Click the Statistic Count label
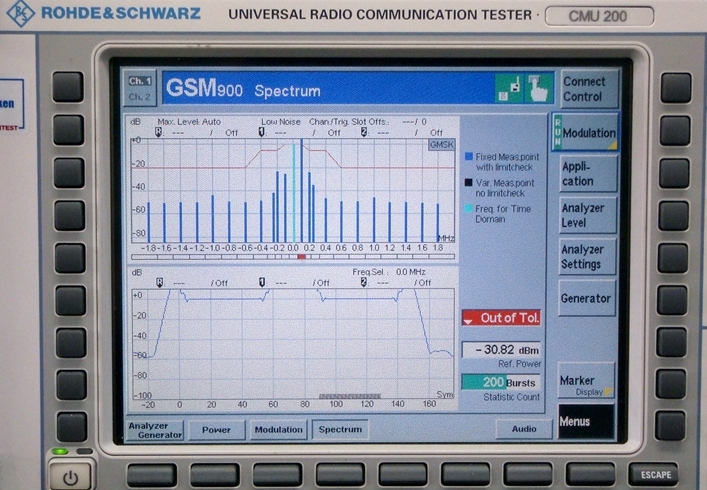Viewport: 707px width, 490px height. pyautogui.click(x=511, y=397)
